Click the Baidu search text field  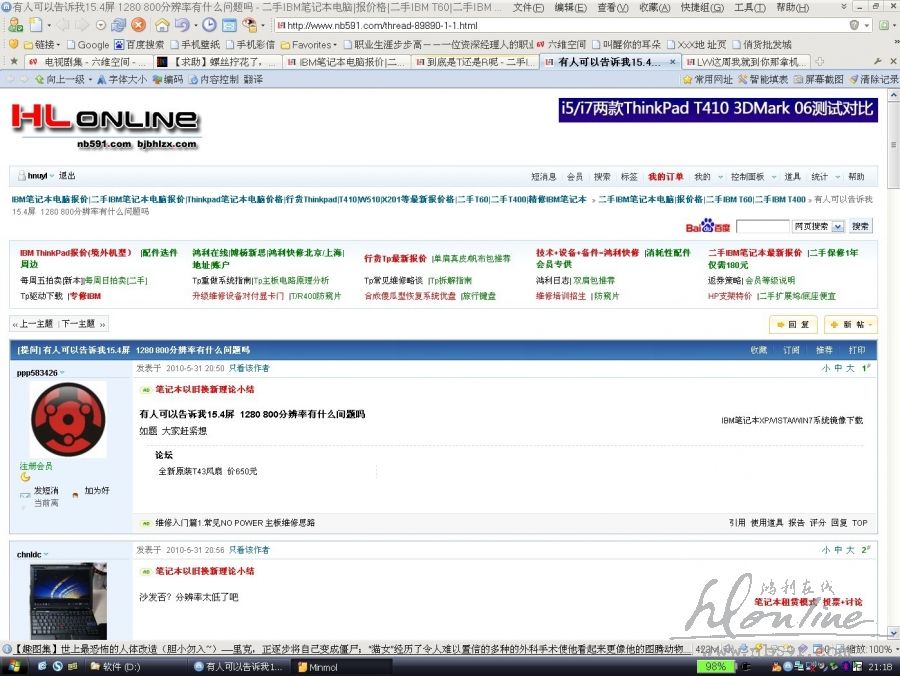point(762,226)
